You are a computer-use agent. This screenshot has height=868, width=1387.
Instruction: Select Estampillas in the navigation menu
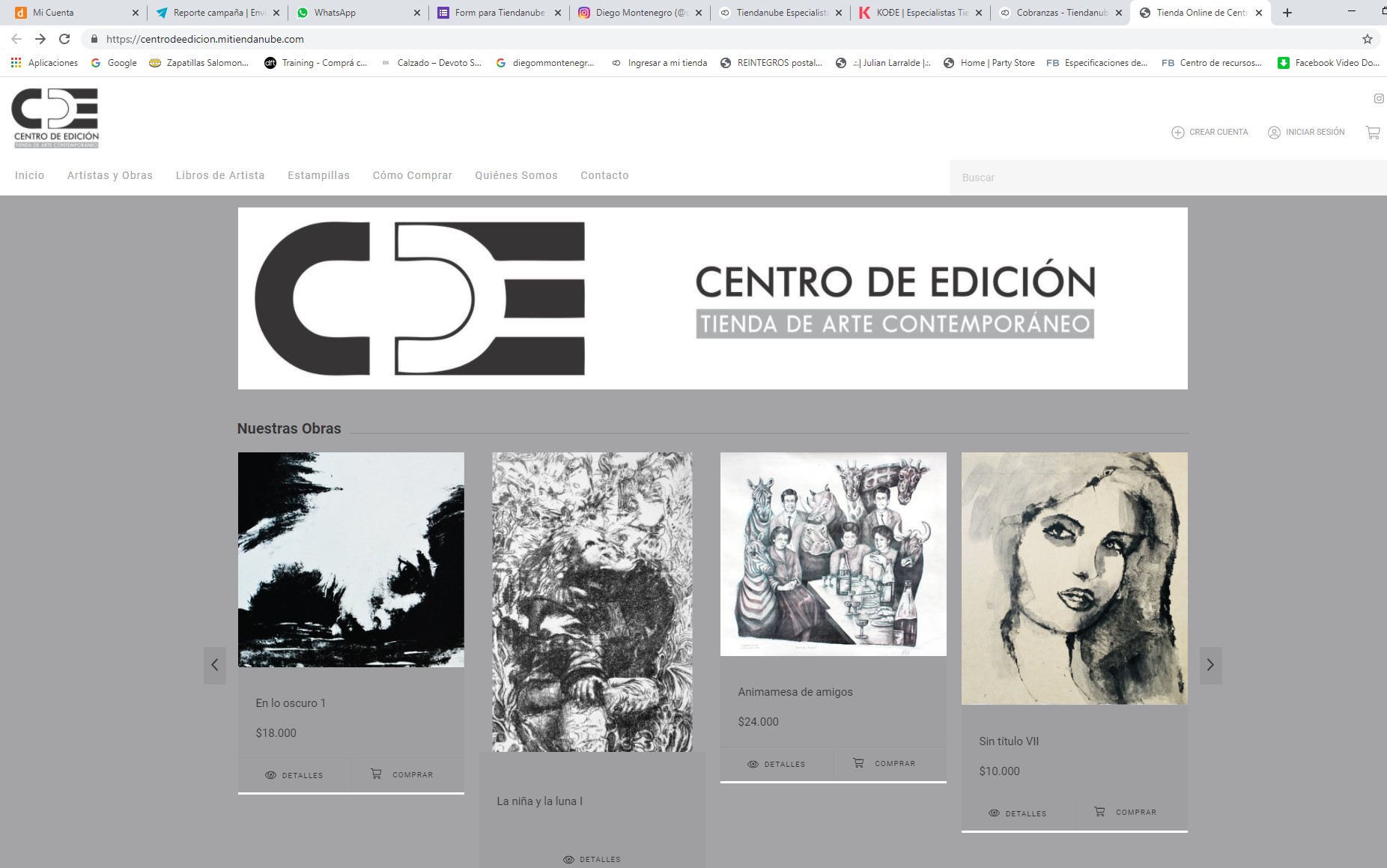click(x=318, y=175)
